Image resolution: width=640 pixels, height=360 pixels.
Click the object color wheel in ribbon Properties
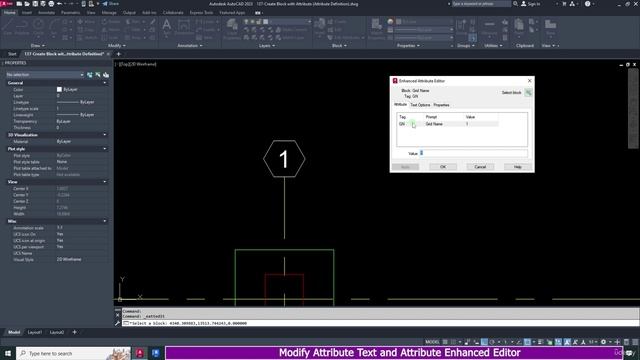point(390,22)
